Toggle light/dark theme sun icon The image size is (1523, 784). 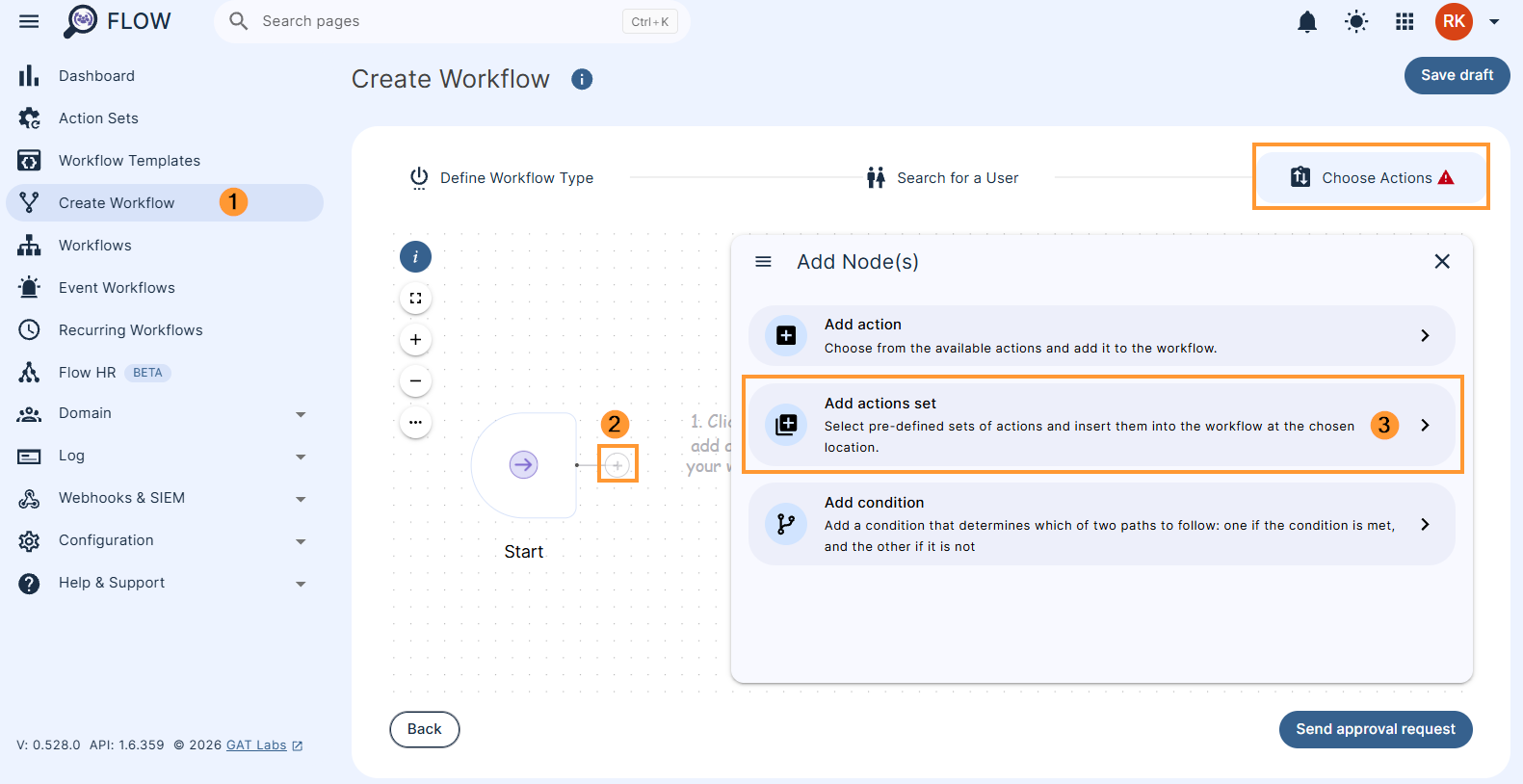(x=1356, y=21)
